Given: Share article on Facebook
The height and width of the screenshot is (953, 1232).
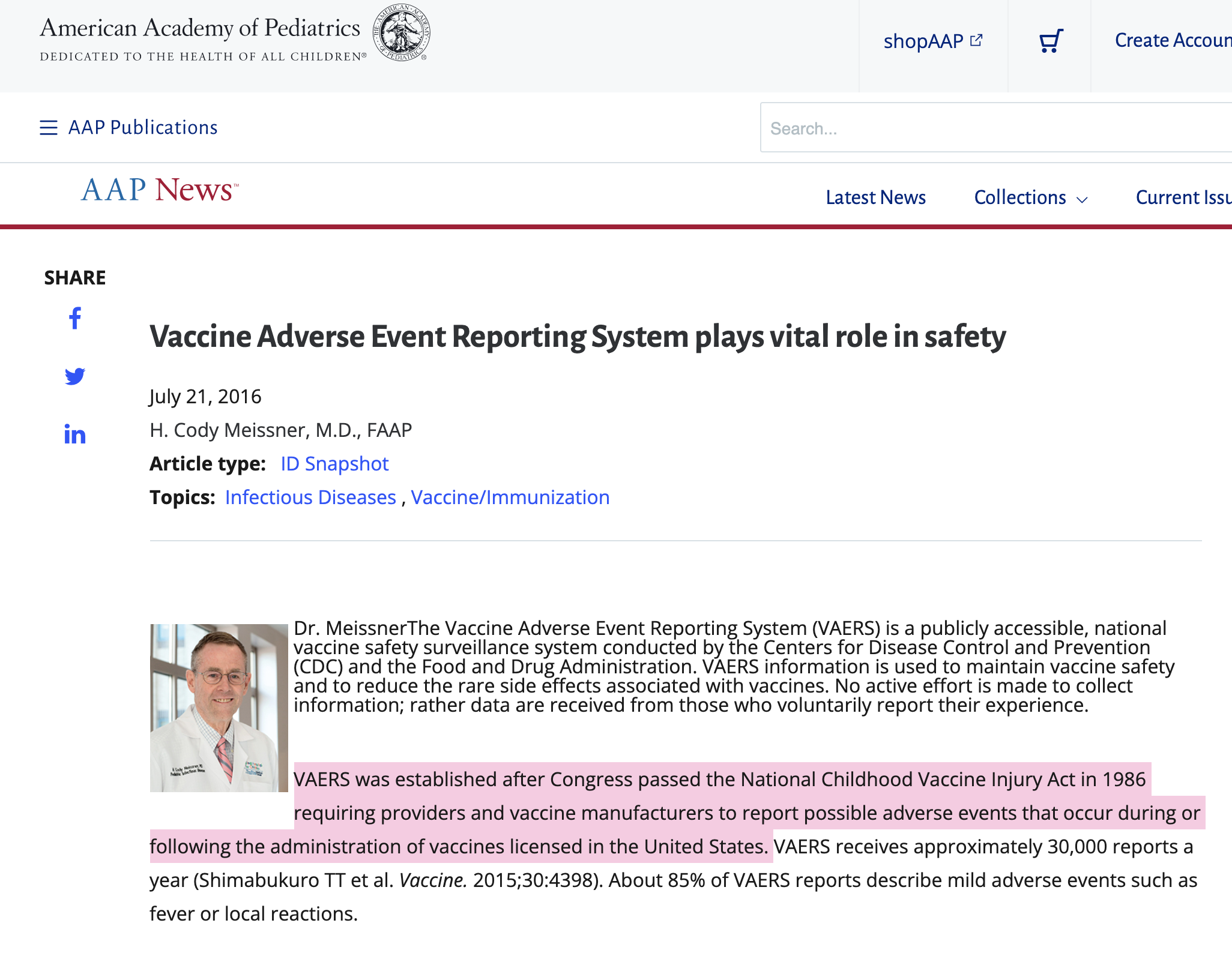Looking at the screenshot, I should pyautogui.click(x=75, y=318).
